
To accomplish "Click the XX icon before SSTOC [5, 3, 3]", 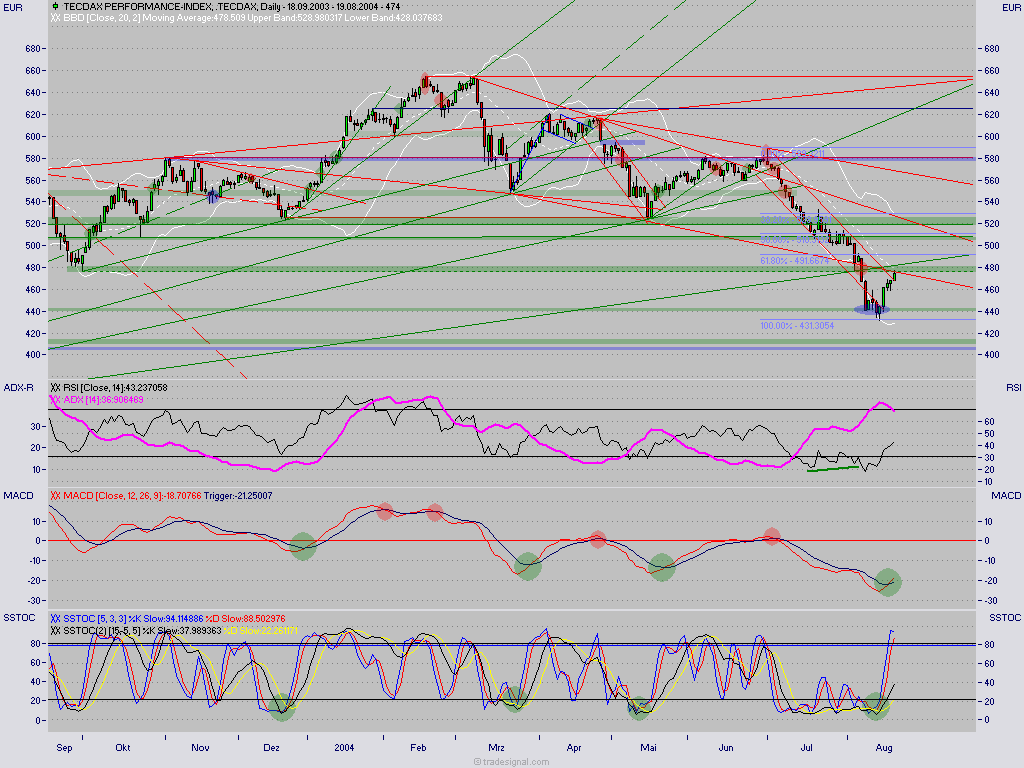I will coord(55,618).
